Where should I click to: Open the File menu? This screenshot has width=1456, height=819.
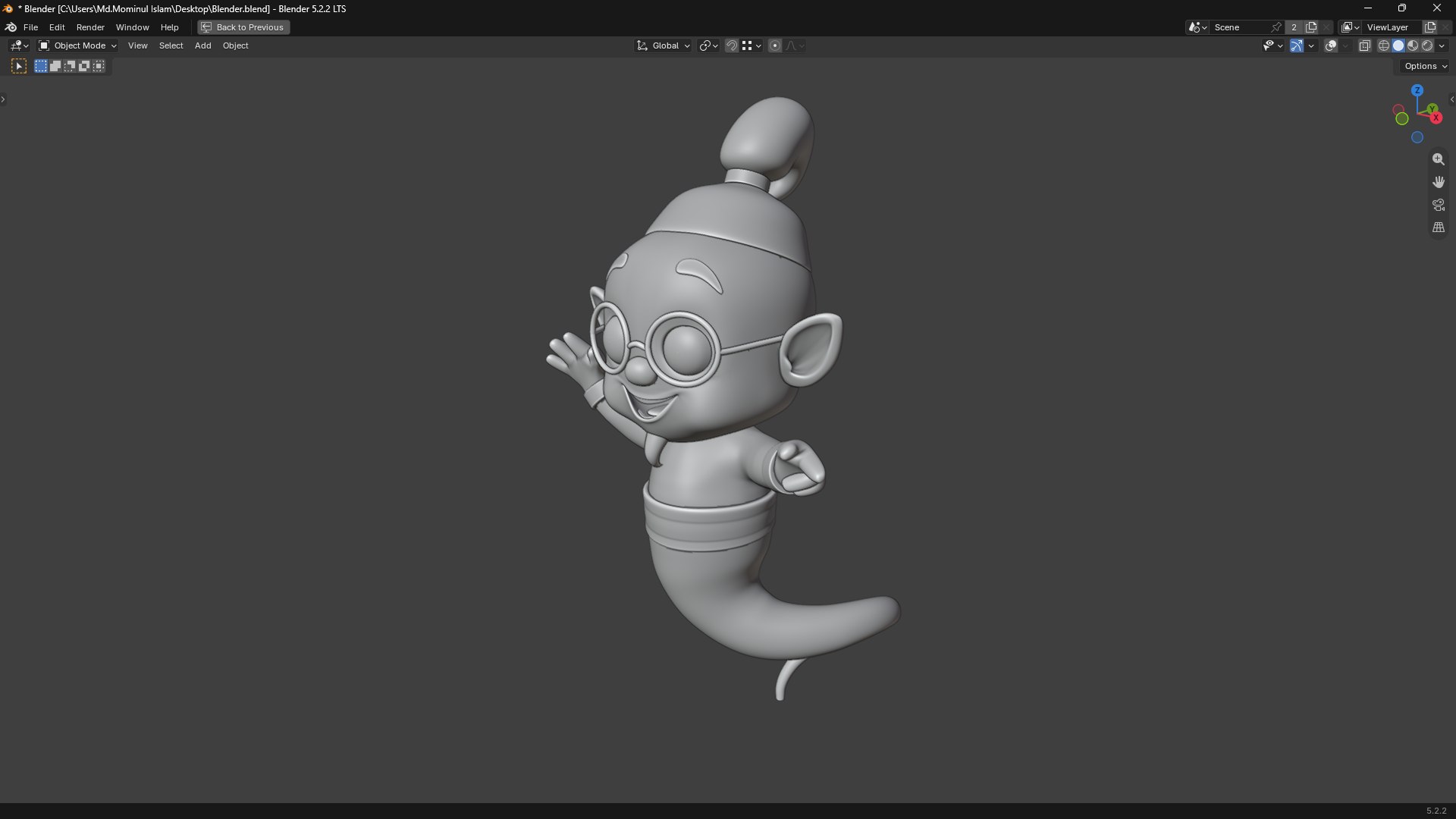(x=30, y=27)
